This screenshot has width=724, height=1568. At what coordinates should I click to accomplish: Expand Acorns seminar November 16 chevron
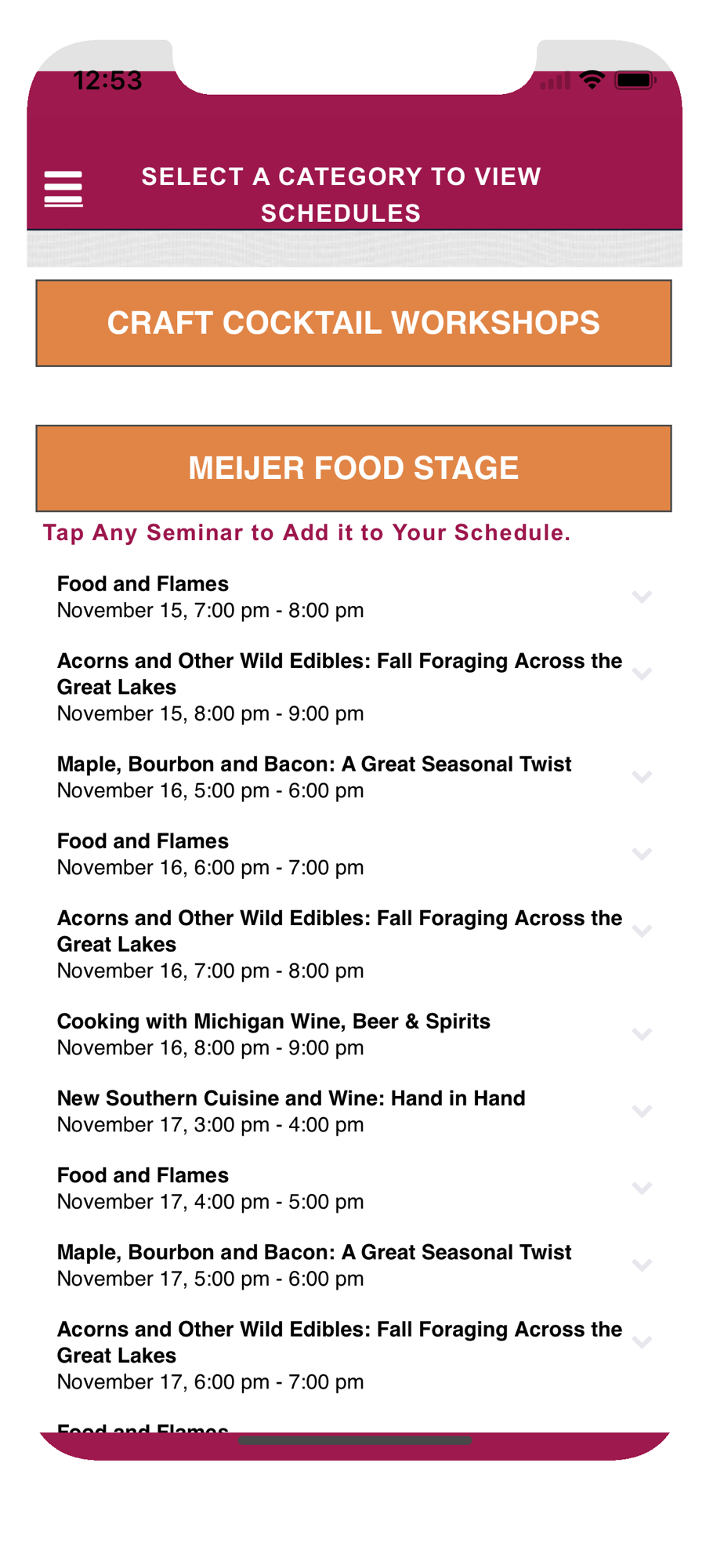click(x=642, y=931)
